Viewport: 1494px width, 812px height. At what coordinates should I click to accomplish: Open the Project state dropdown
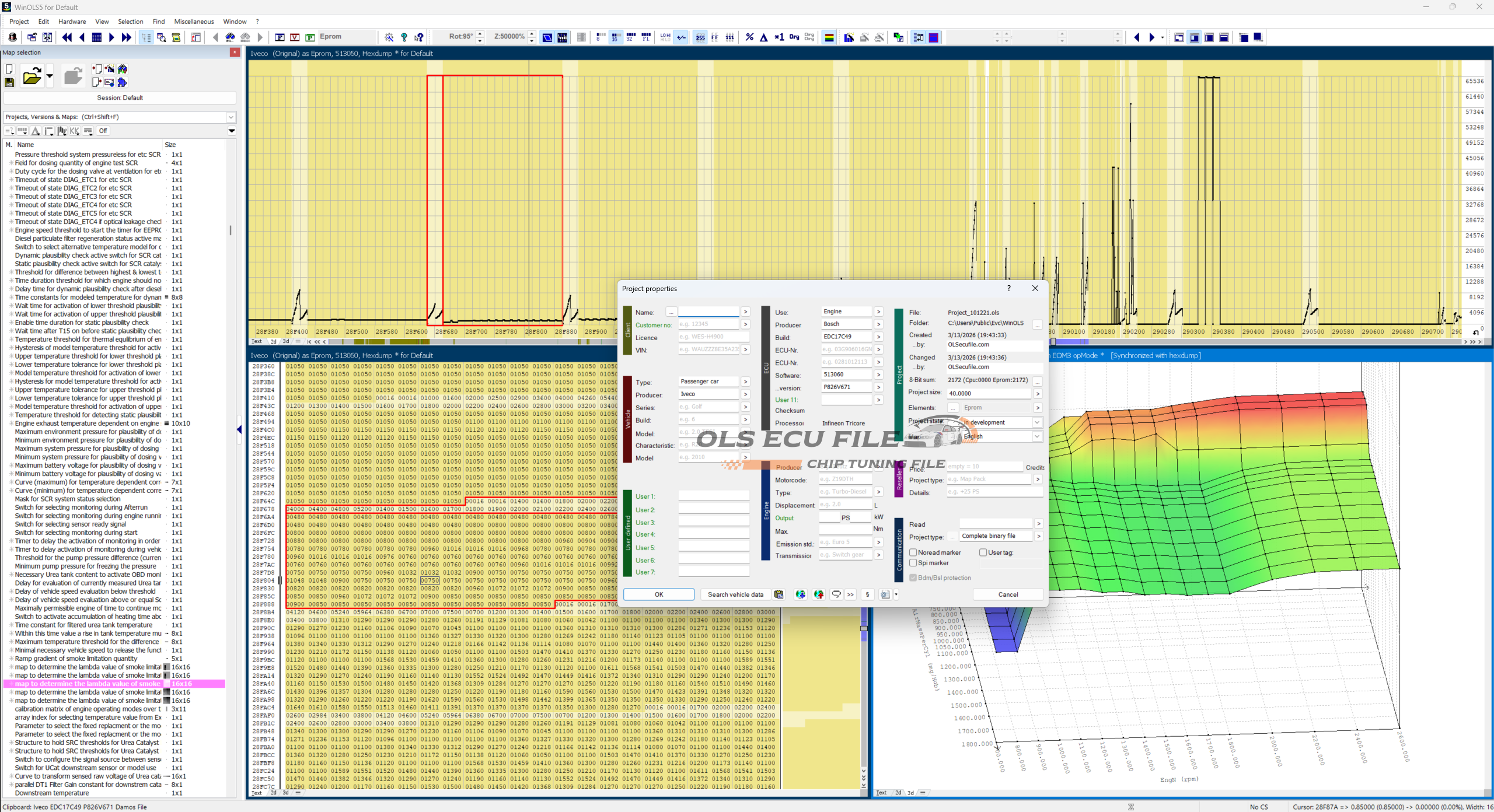pyautogui.click(x=1037, y=422)
